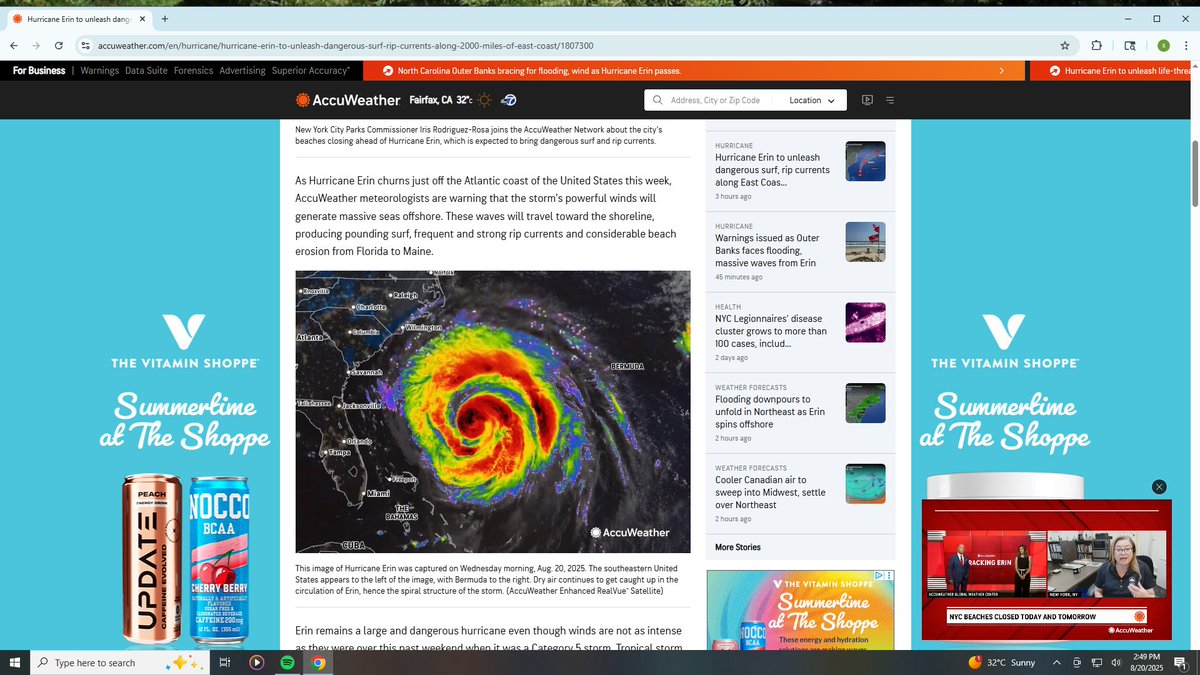Click the More Stories heading
Image resolution: width=1200 pixels, height=675 pixels.
pos(738,547)
